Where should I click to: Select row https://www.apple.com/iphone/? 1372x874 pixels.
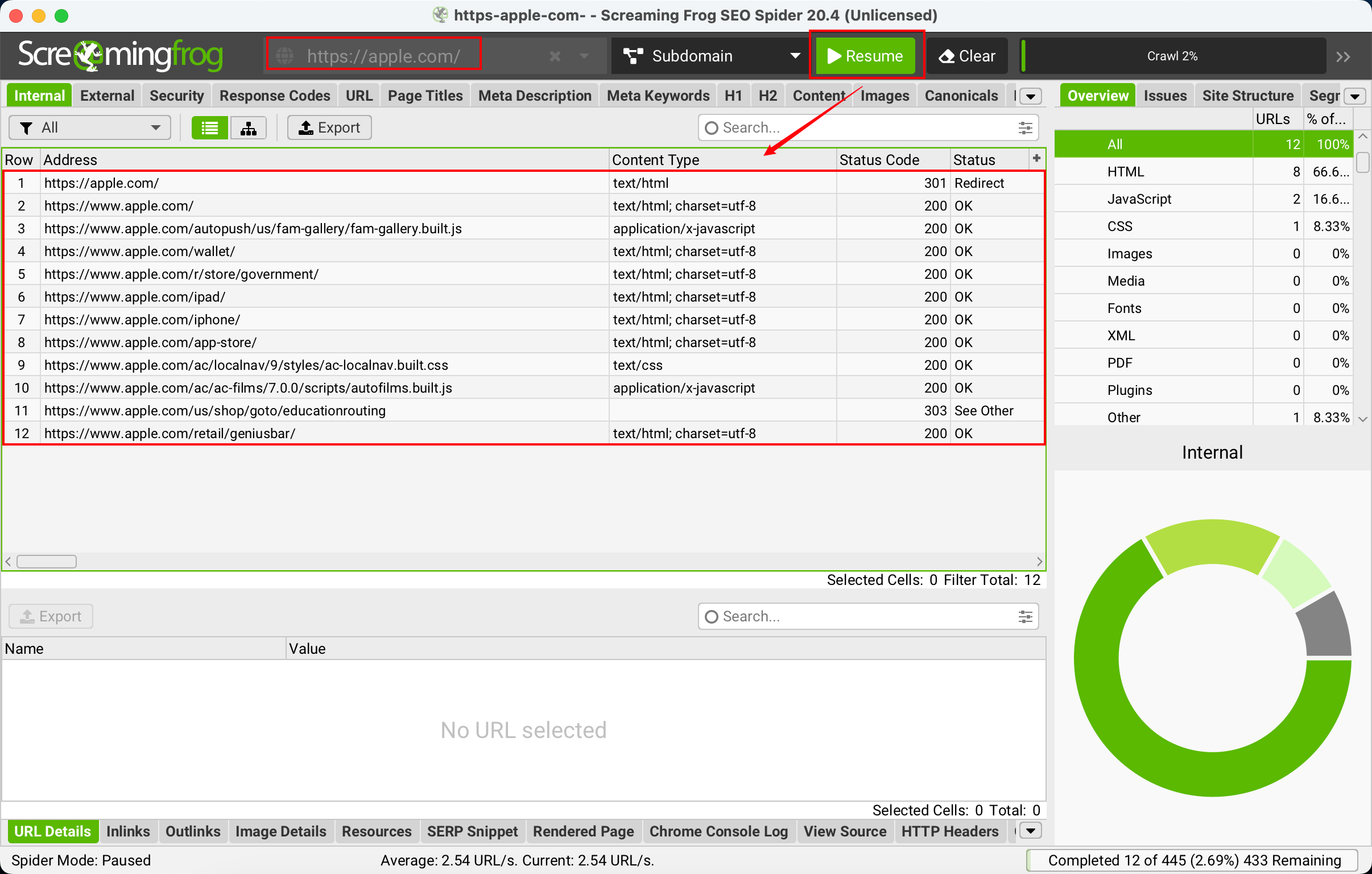click(523, 319)
